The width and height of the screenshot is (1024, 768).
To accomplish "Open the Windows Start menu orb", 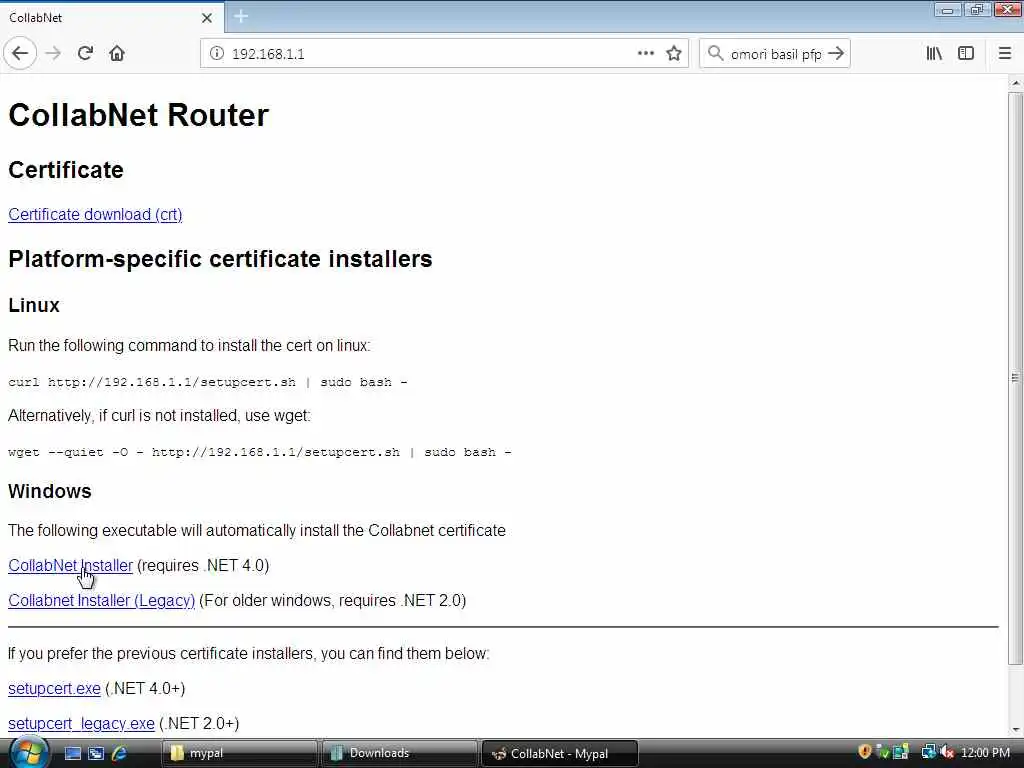I will pos(27,752).
